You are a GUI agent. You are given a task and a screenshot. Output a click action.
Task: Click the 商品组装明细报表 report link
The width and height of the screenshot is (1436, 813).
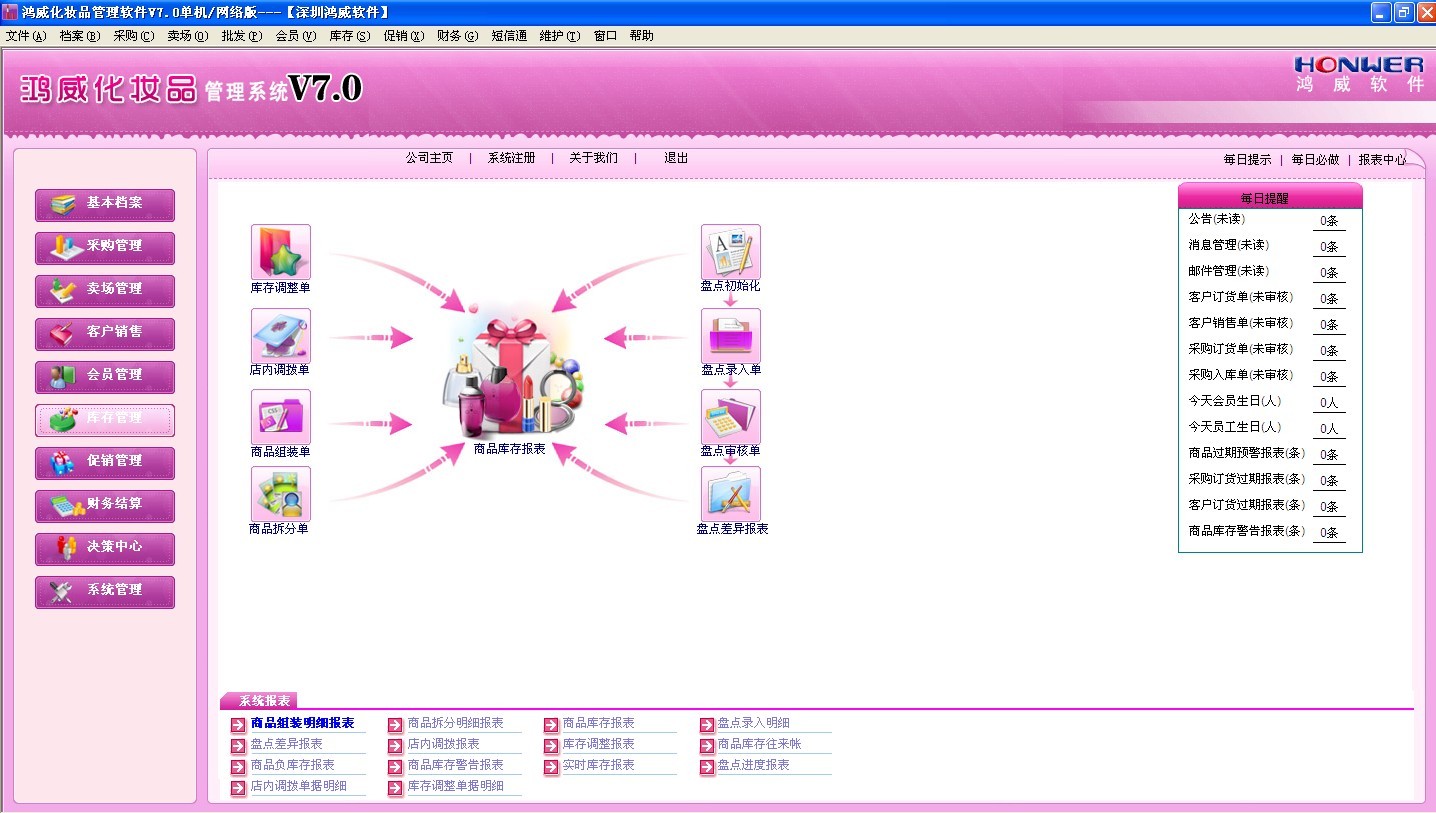302,723
